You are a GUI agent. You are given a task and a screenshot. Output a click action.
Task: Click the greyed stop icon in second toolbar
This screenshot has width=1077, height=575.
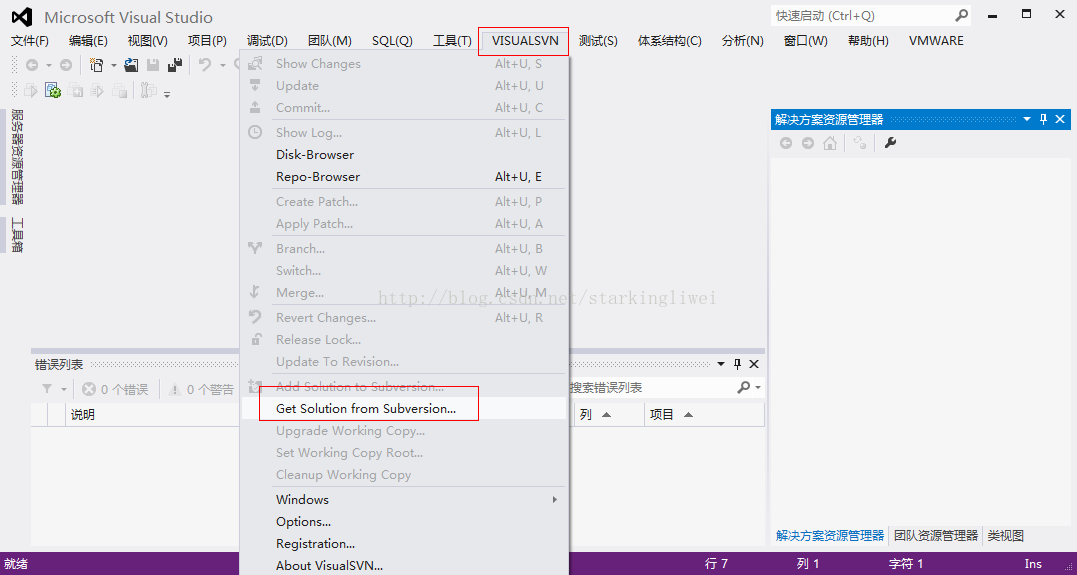pyautogui.click(x=120, y=90)
